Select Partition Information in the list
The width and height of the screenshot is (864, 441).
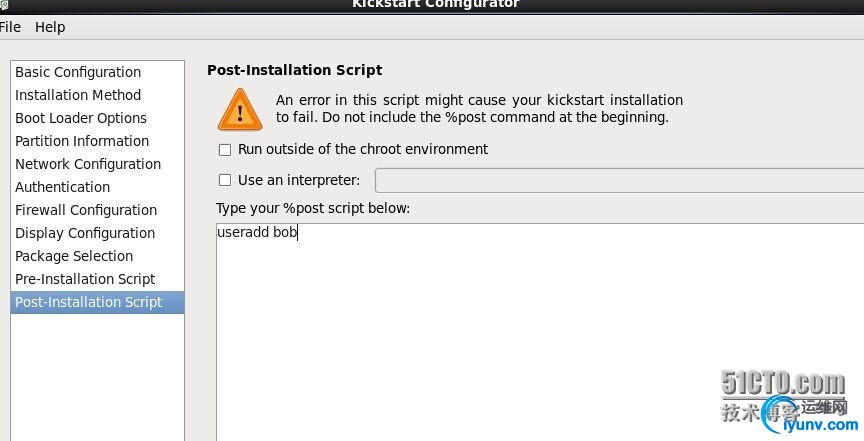(x=98, y=141)
